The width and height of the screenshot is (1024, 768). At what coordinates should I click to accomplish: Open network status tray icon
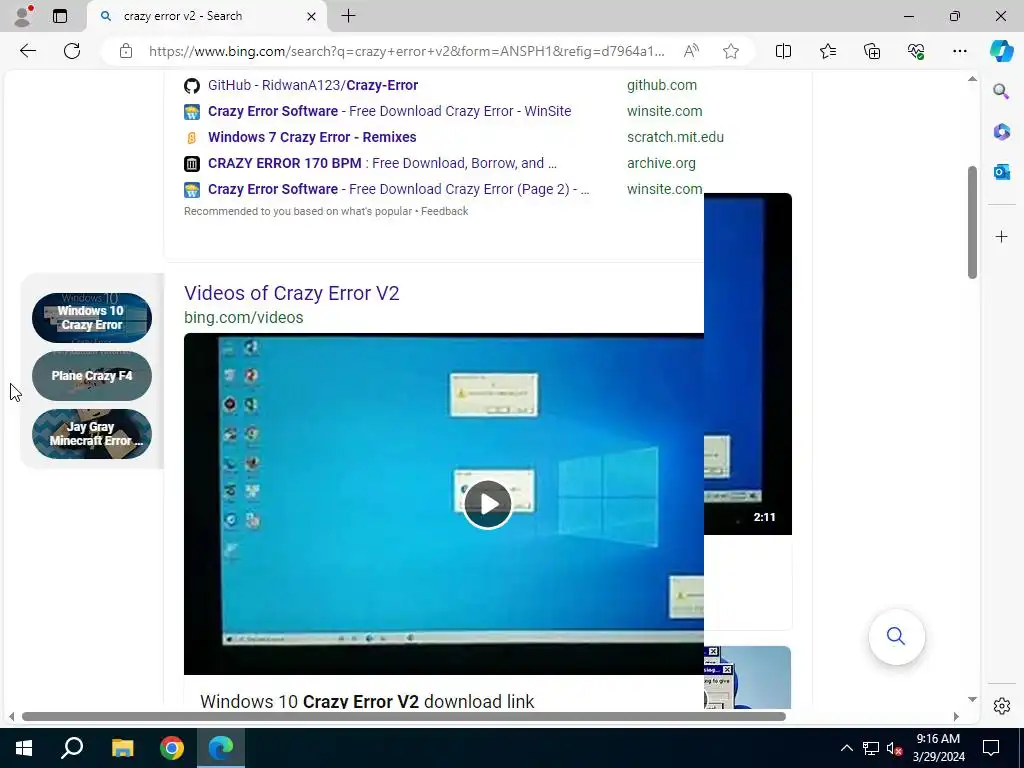[871, 748]
